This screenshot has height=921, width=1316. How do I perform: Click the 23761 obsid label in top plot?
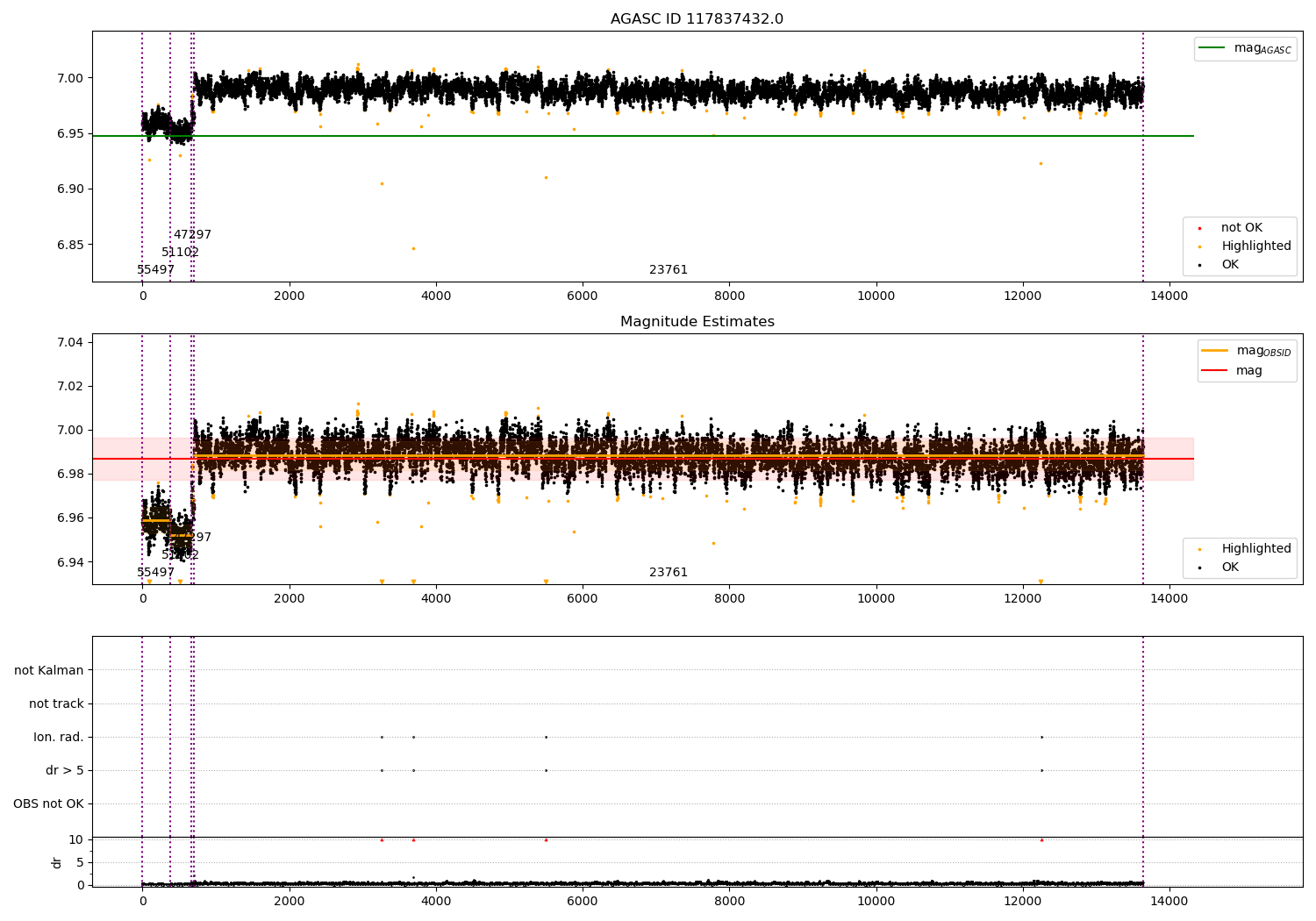point(668,270)
